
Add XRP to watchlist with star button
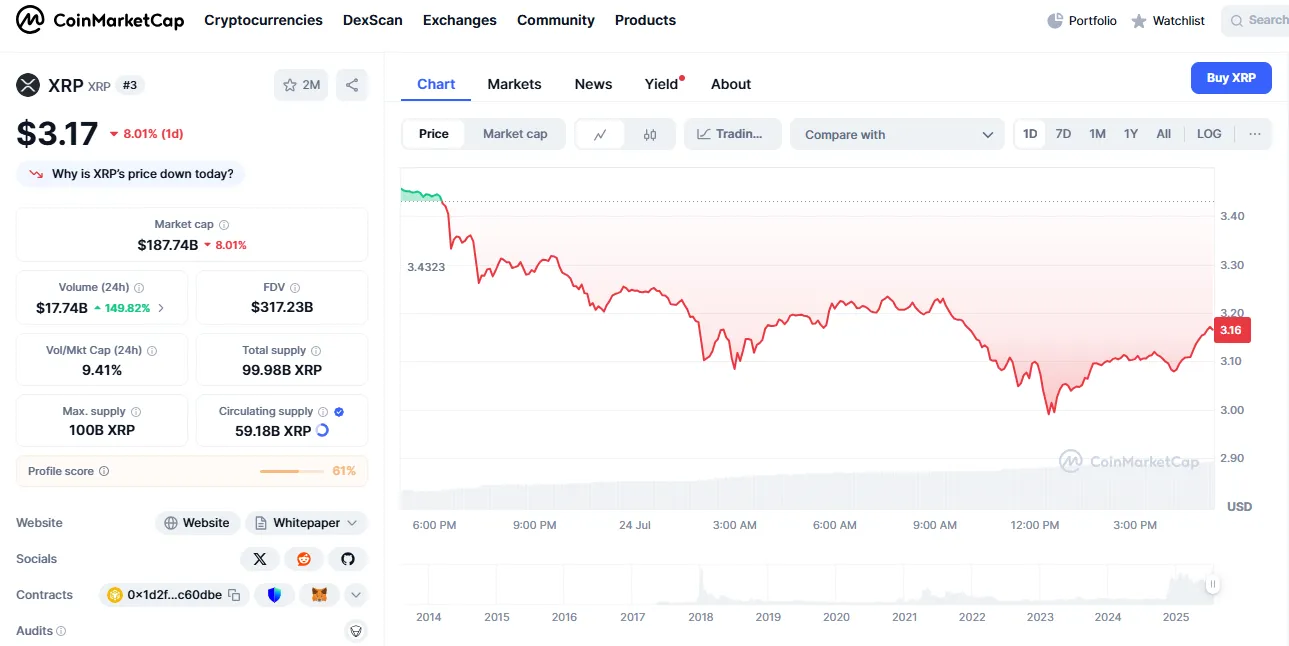[301, 85]
